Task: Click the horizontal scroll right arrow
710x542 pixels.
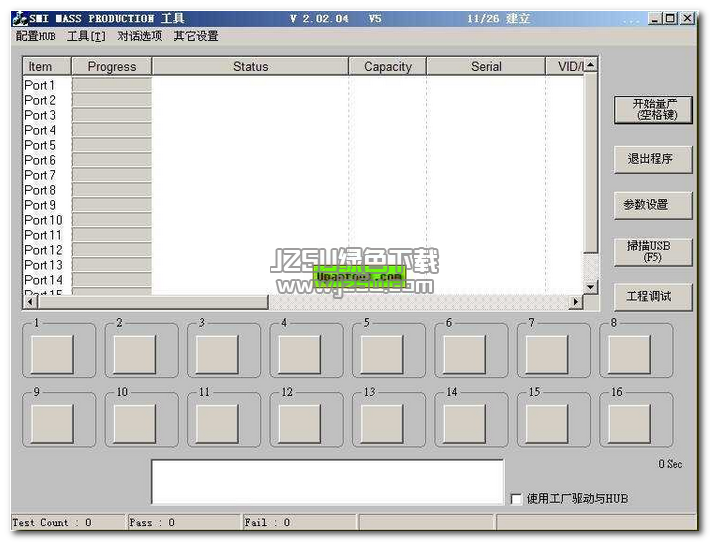Action: tap(576, 302)
